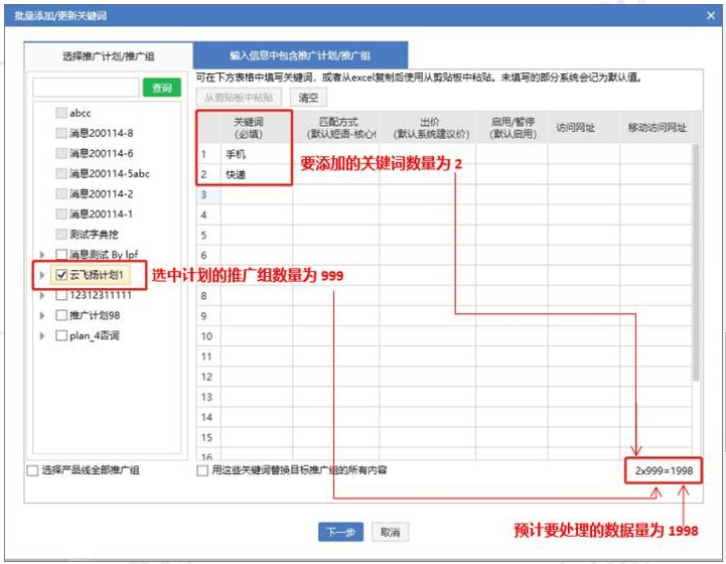
Task: Expand the 云飞扬计划1 tree node
Action: coord(42,275)
